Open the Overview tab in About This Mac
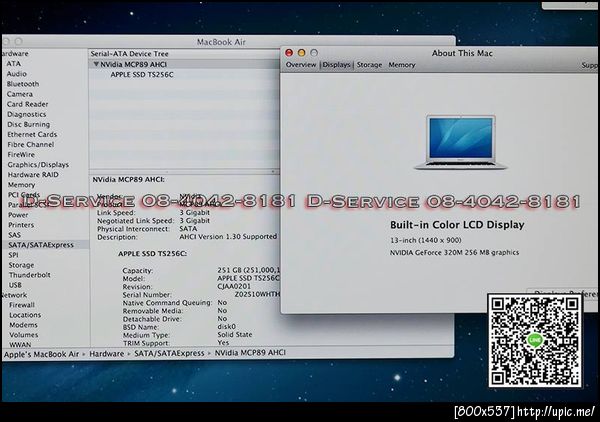Image resolution: width=600 pixels, height=422 pixels. [x=301, y=65]
